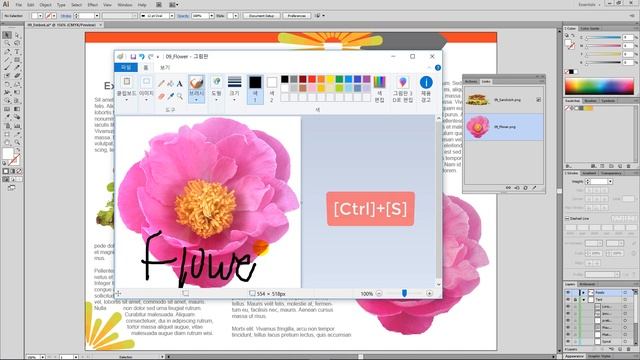This screenshot has height=360, width=640.
Task: Open the File tab in Paint
Action: point(126,68)
